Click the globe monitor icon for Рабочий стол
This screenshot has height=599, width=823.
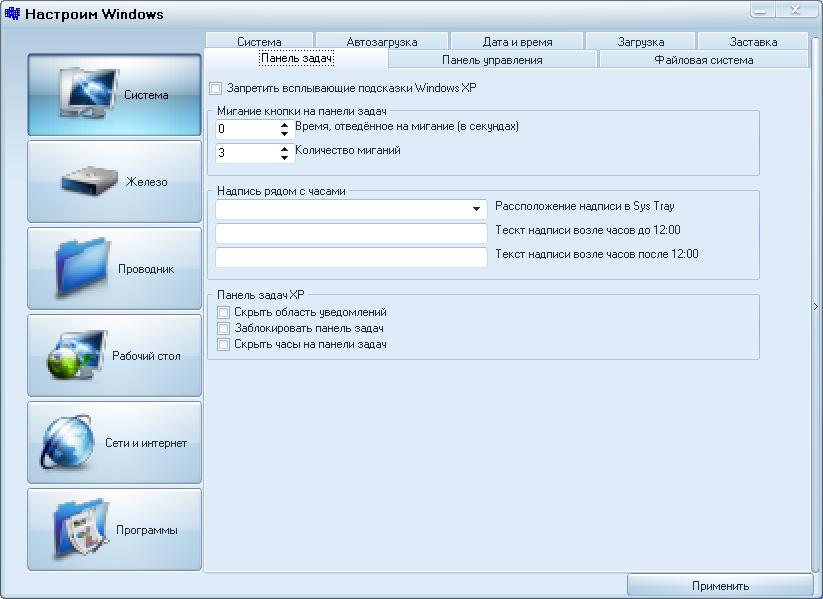pyautogui.click(x=77, y=355)
